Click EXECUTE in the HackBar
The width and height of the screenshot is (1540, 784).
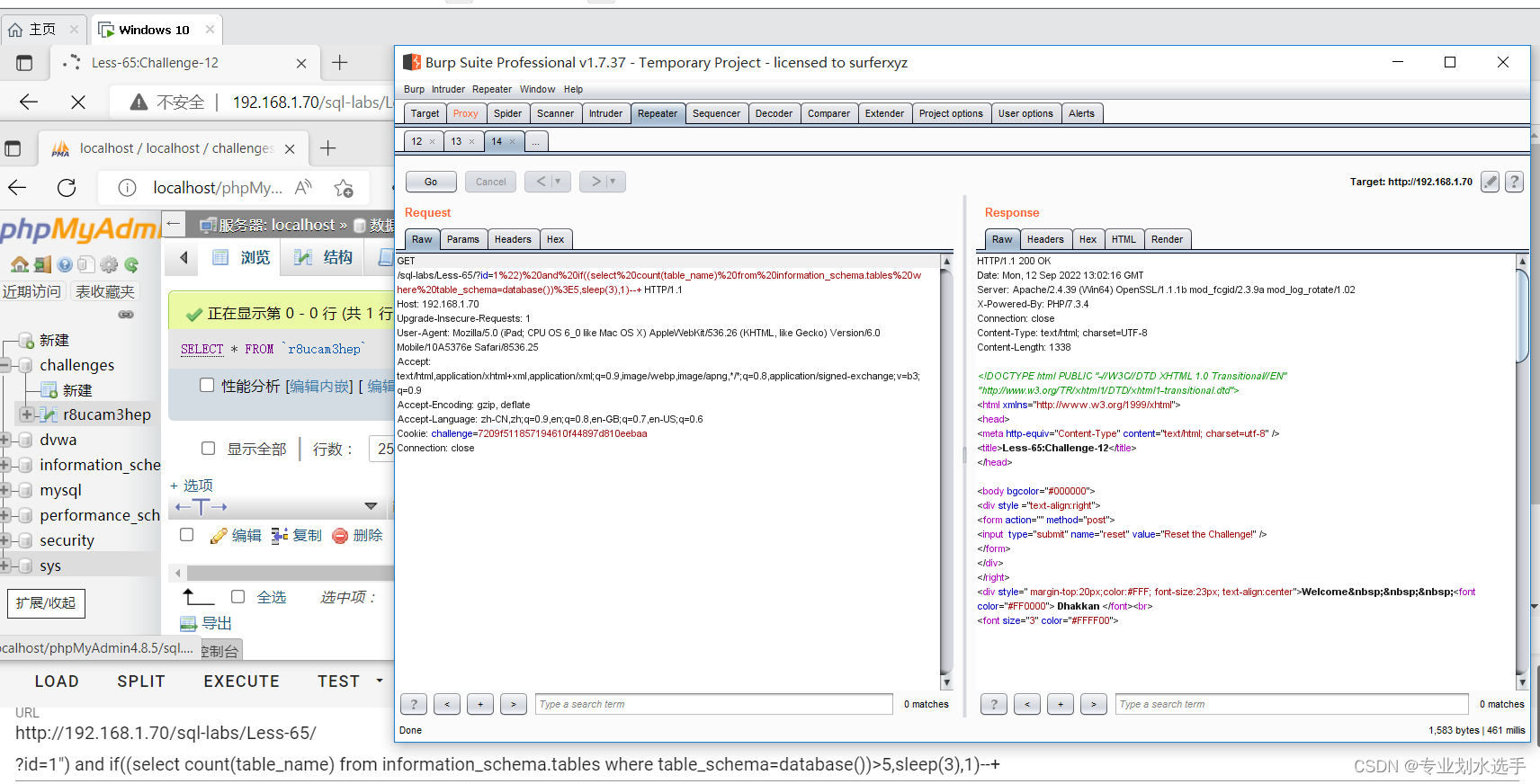[x=241, y=682]
